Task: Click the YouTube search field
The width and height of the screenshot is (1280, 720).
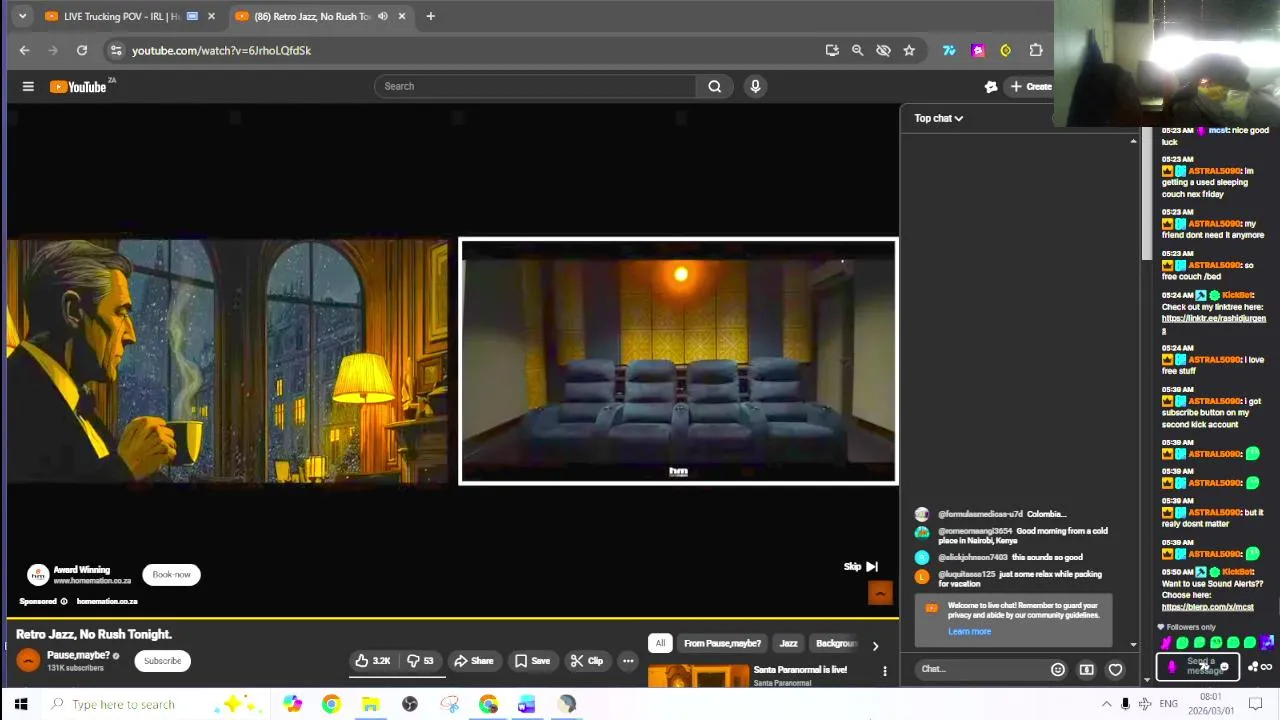Action: coord(536,86)
